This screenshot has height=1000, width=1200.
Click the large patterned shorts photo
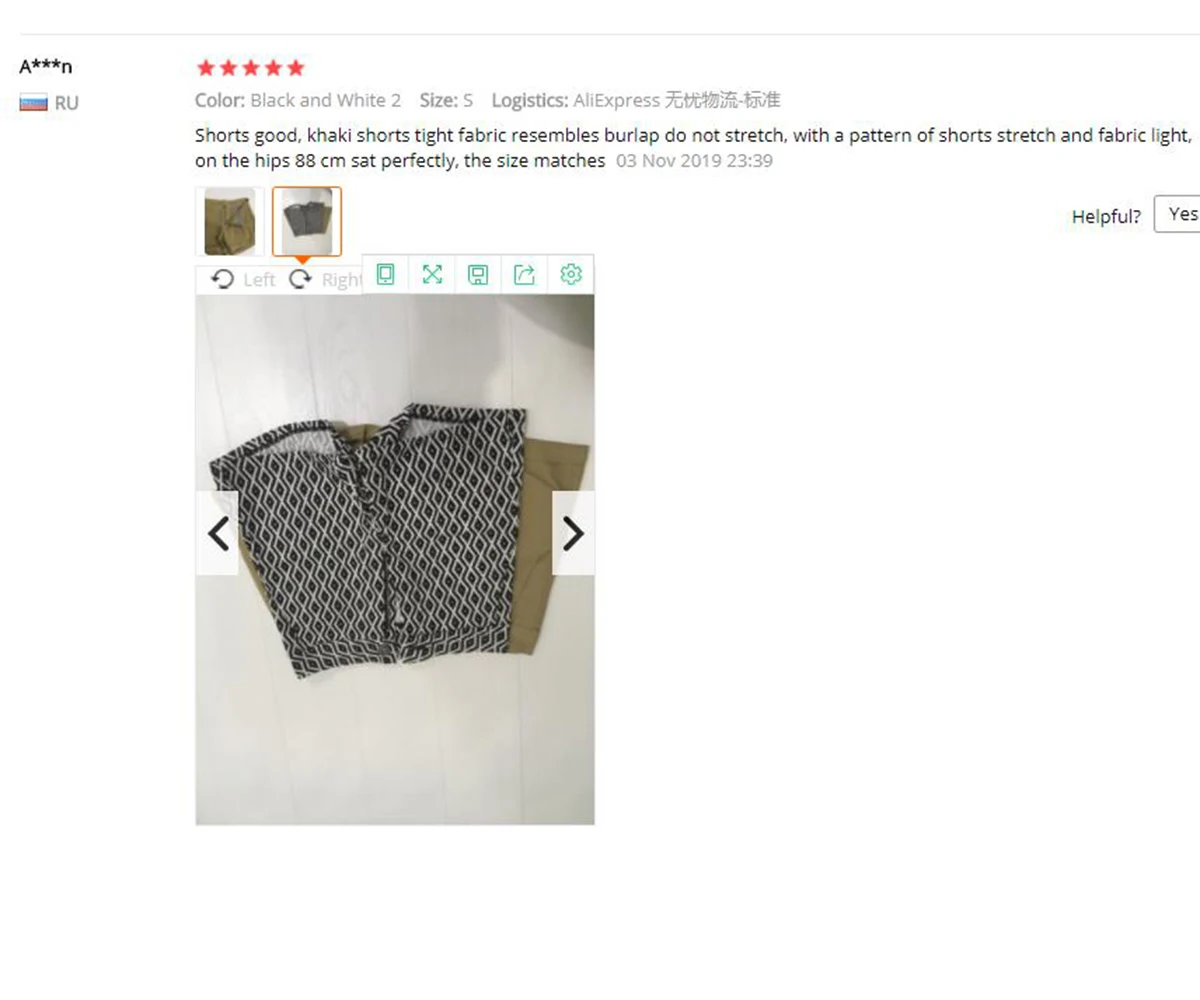coord(395,559)
